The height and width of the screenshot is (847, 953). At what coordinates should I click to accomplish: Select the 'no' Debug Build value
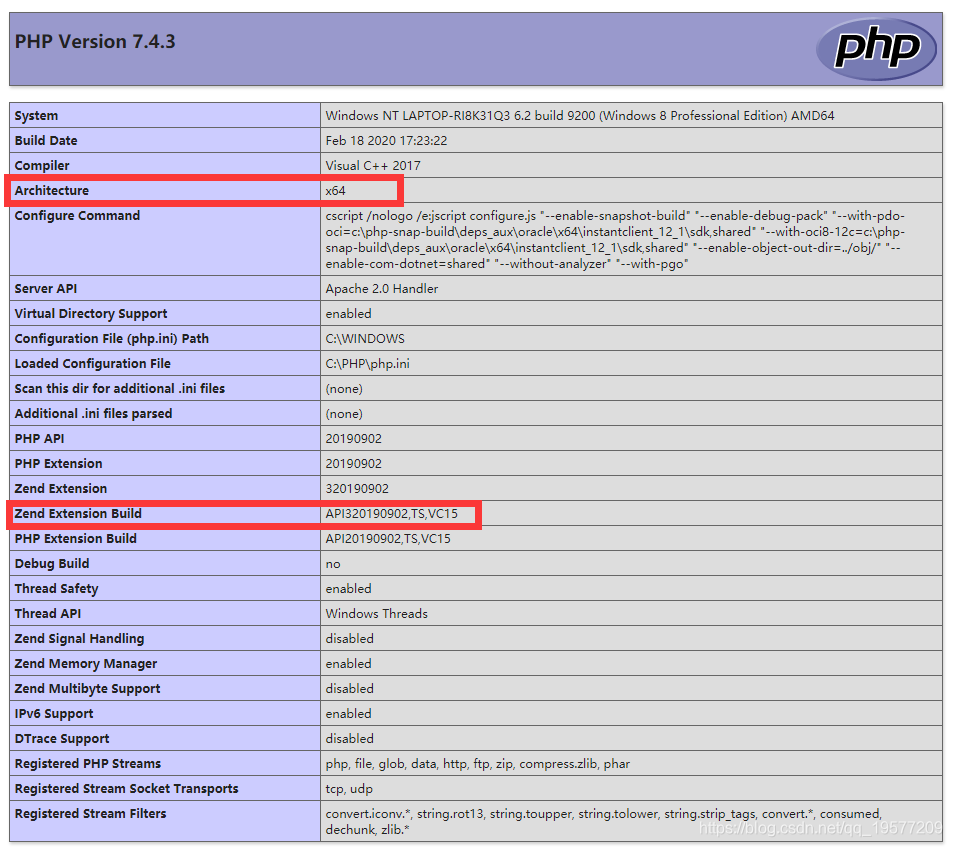coord(332,564)
